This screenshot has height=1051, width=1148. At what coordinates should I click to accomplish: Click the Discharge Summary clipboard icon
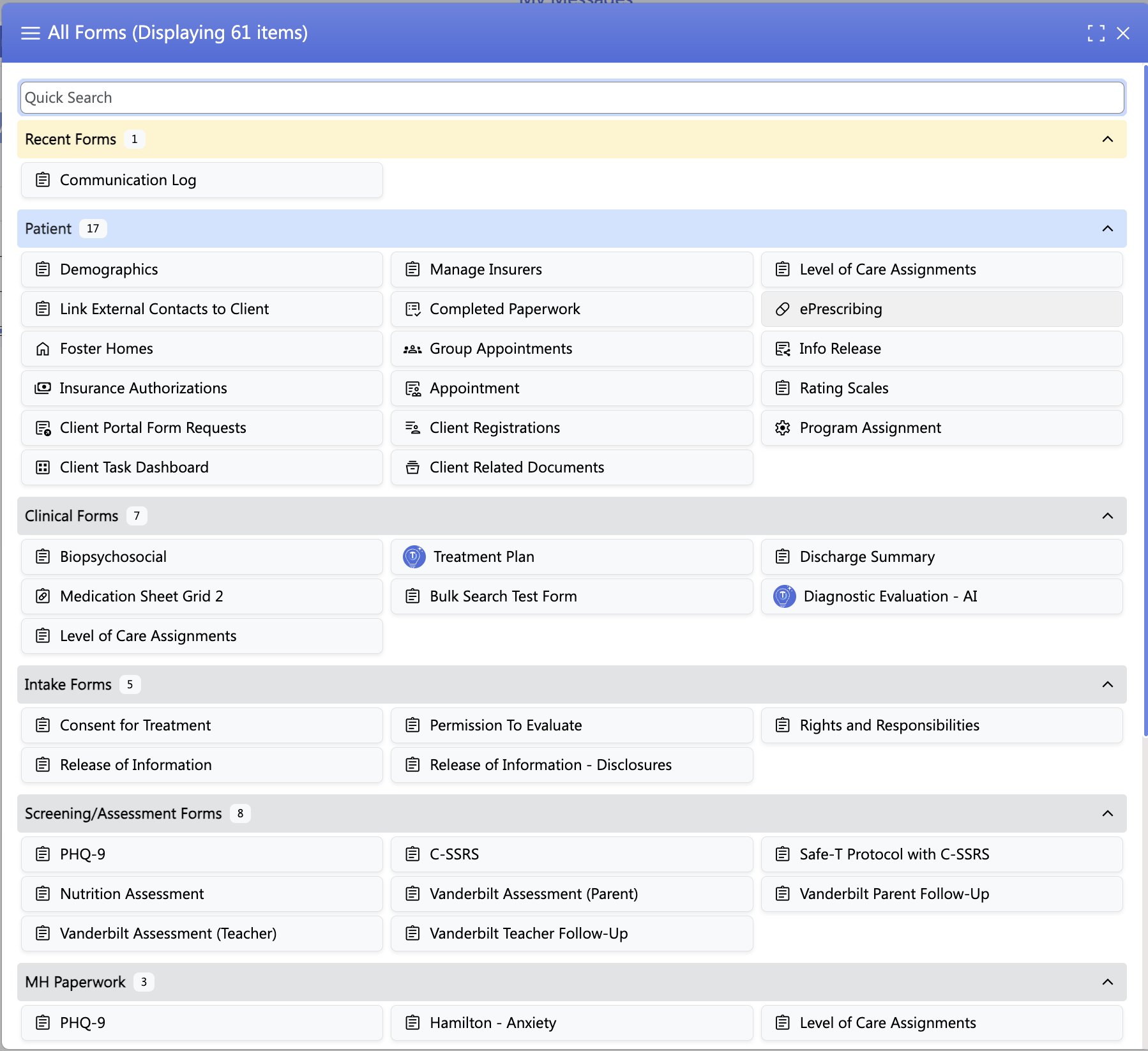[x=783, y=557]
